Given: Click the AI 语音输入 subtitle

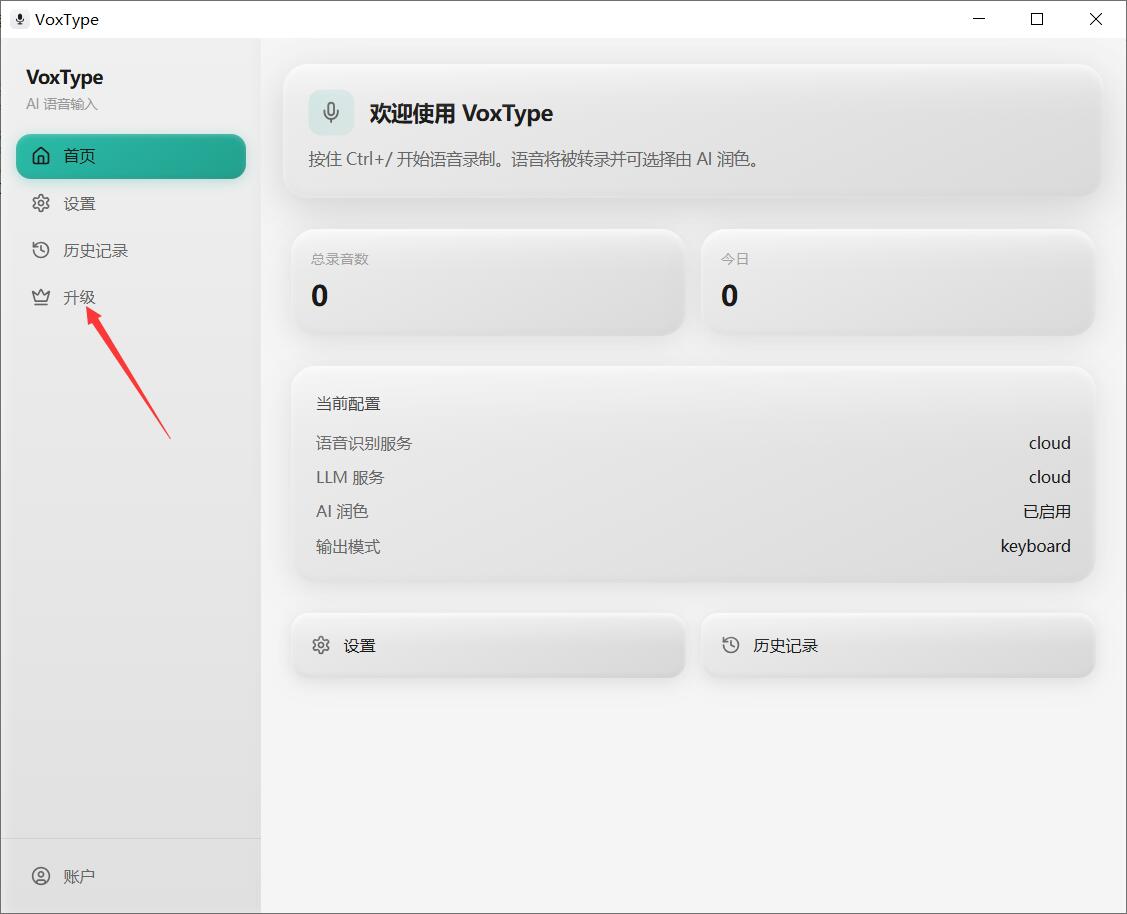Looking at the screenshot, I should click(62, 104).
